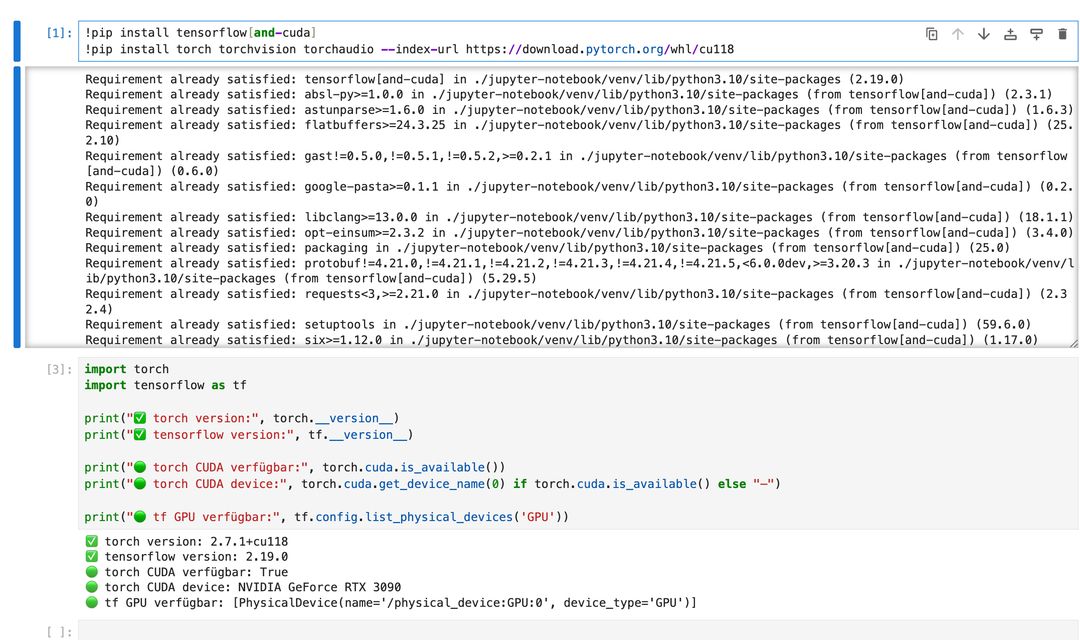
Task: Click the gast requirement satisfied output line
Action: coord(577,163)
